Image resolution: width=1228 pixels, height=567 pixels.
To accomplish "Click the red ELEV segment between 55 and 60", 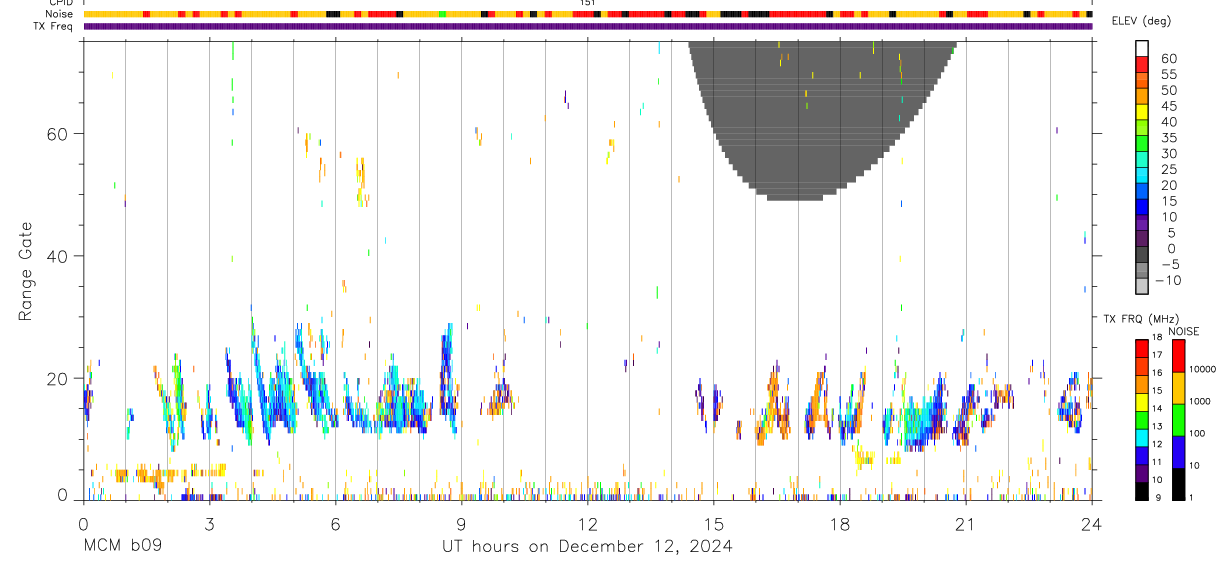I will coord(1142,64).
